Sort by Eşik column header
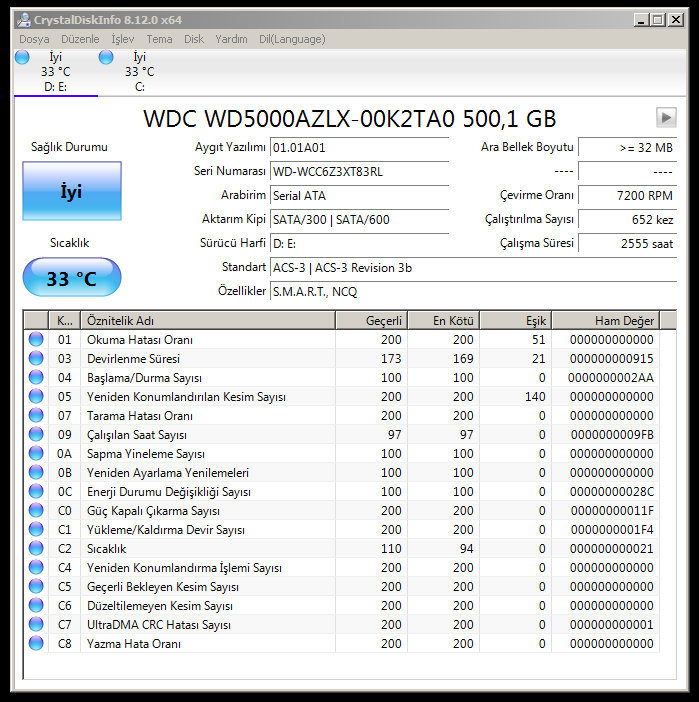 tap(516, 321)
